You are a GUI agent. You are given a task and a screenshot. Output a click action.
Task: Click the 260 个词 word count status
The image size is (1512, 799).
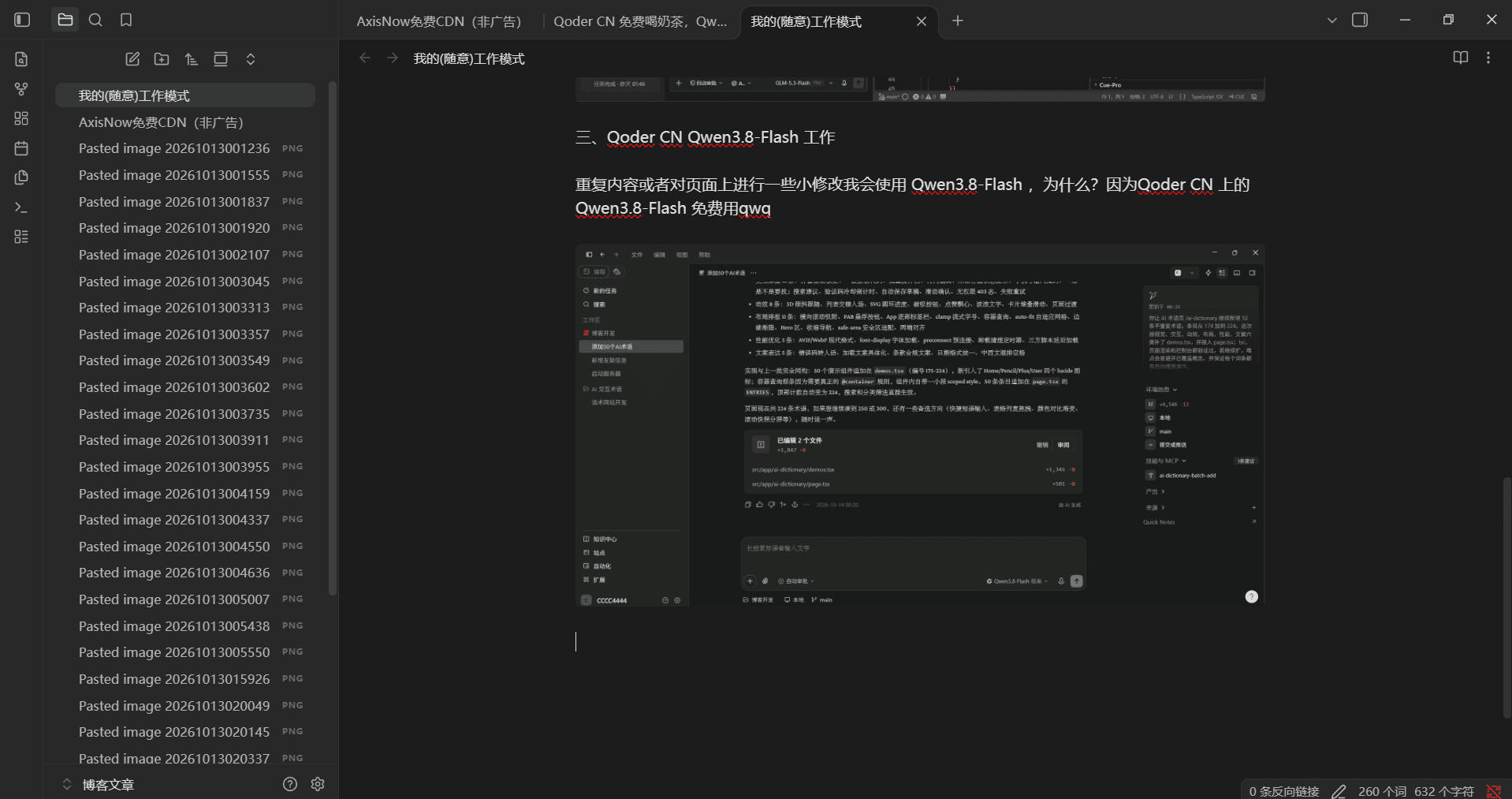tap(1382, 791)
